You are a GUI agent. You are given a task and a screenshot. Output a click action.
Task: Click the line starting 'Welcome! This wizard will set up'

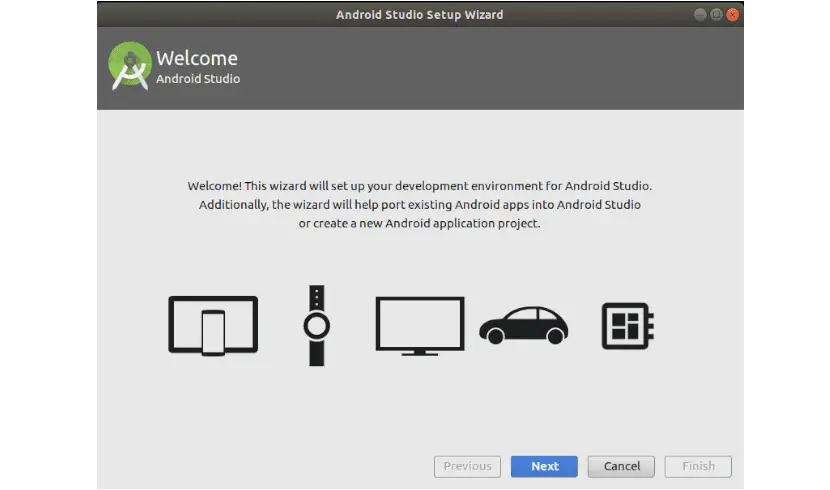420,186
